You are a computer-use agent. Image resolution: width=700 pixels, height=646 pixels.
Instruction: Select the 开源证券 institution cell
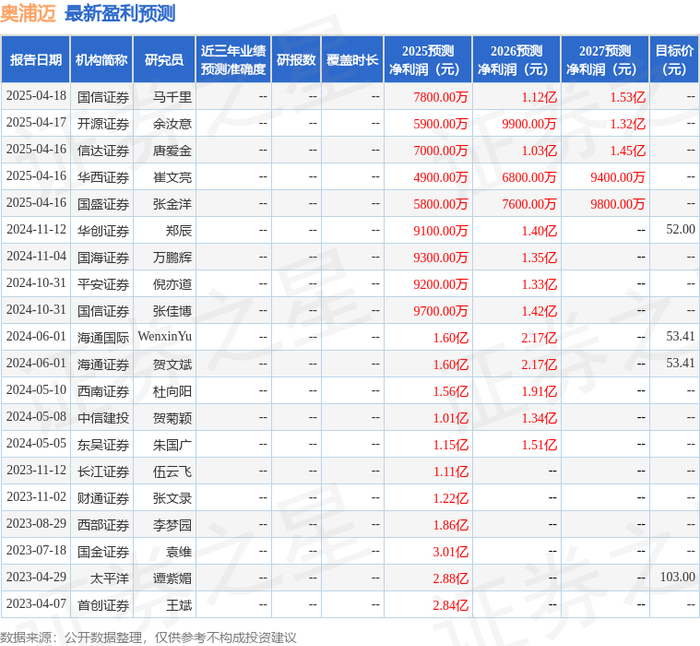(103, 124)
